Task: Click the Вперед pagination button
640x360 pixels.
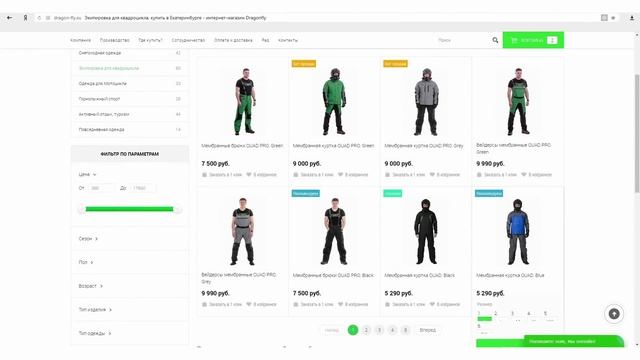Action: [x=427, y=330]
